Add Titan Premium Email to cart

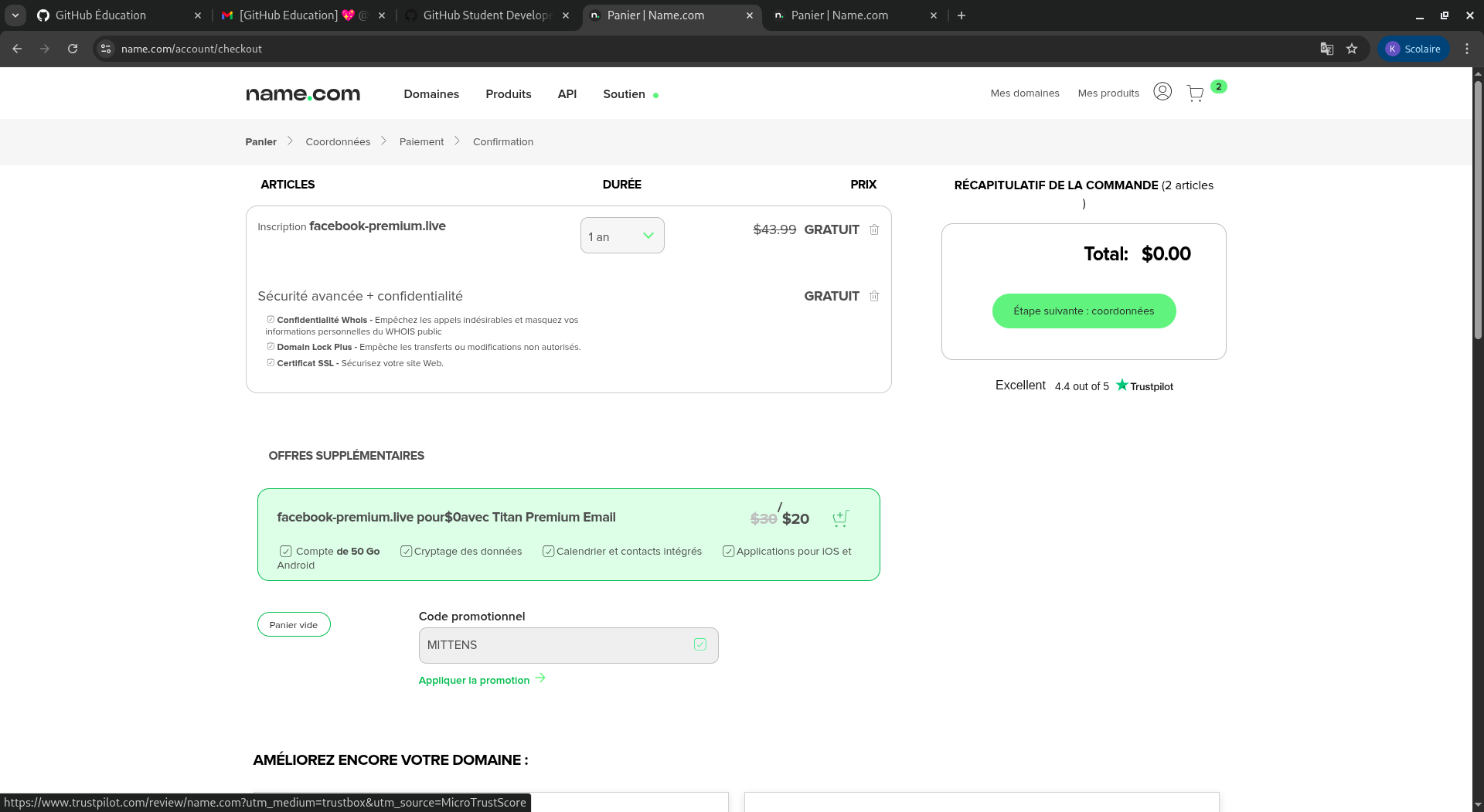(840, 518)
